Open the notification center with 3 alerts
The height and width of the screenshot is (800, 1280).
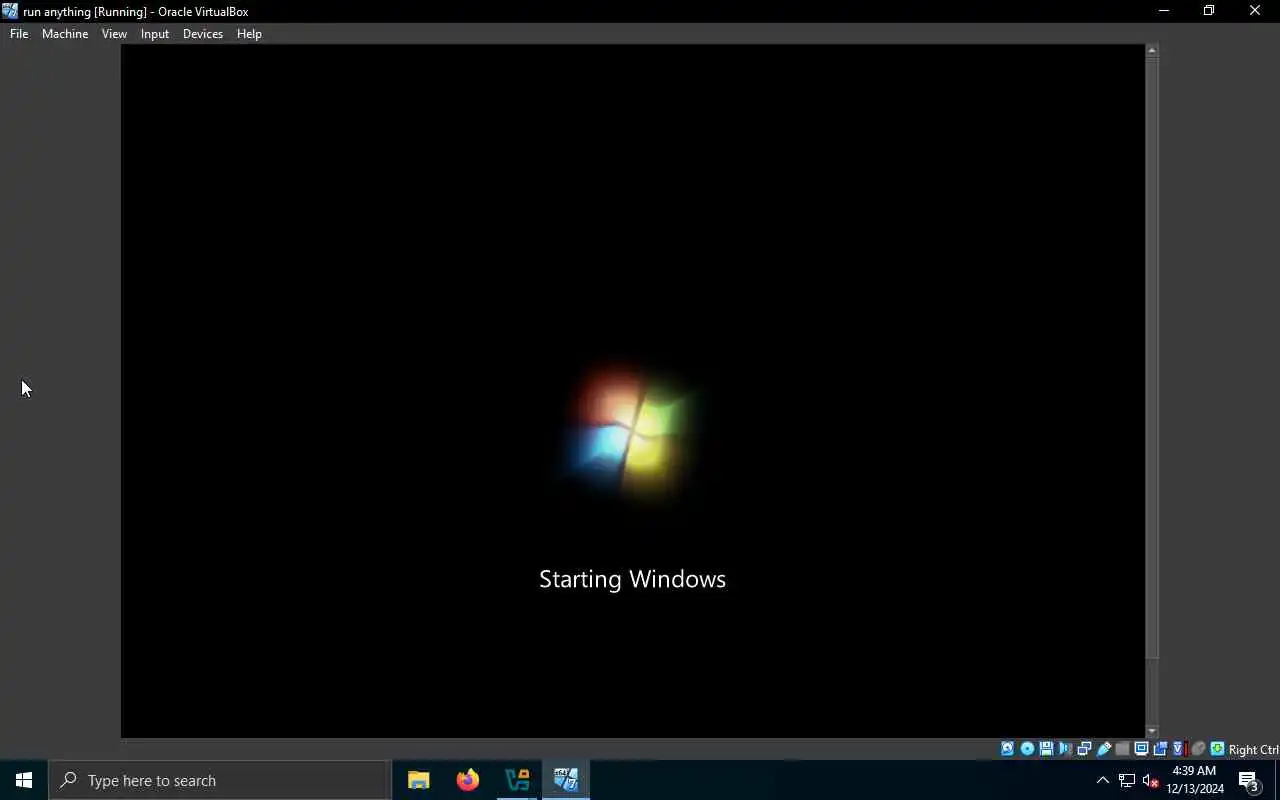click(x=1249, y=780)
